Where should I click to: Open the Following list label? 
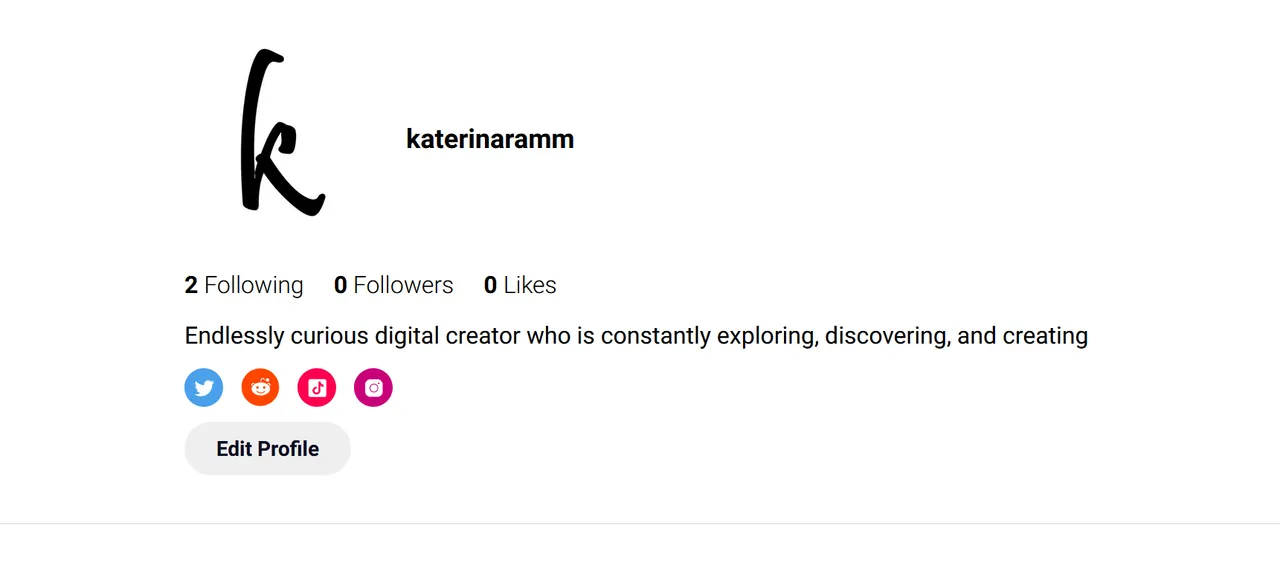(x=253, y=285)
